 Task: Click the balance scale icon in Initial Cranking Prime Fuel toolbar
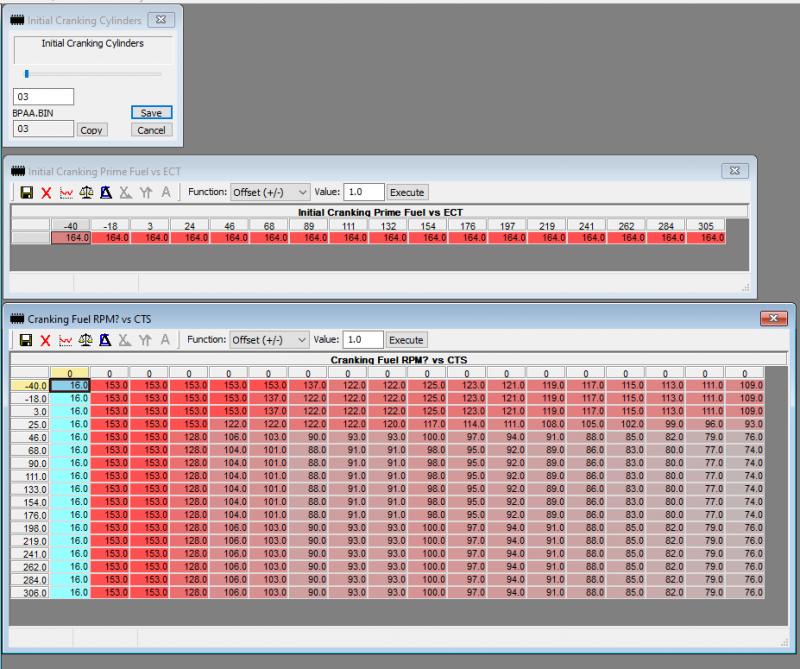86,192
